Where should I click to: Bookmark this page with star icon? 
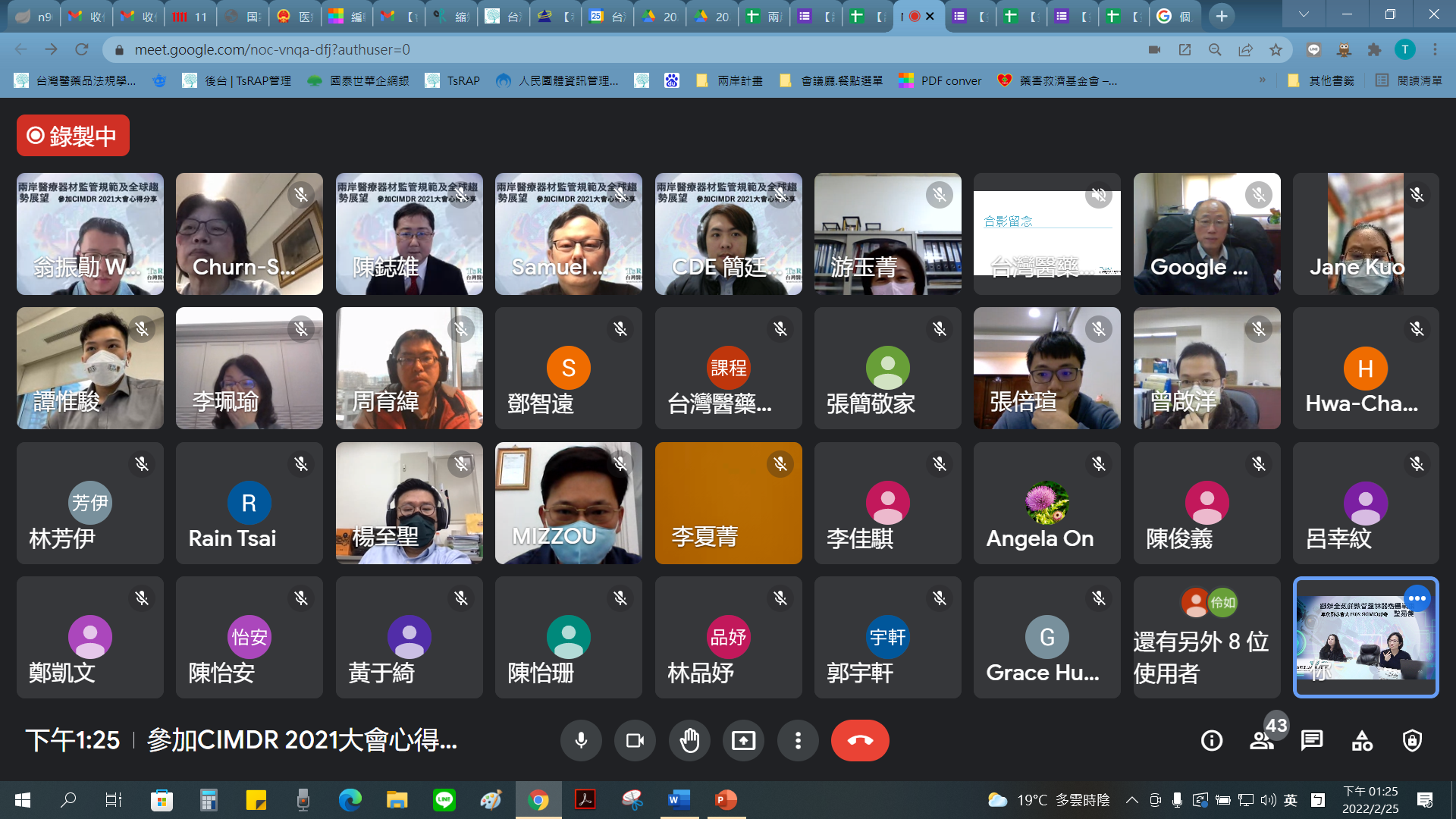point(1276,49)
